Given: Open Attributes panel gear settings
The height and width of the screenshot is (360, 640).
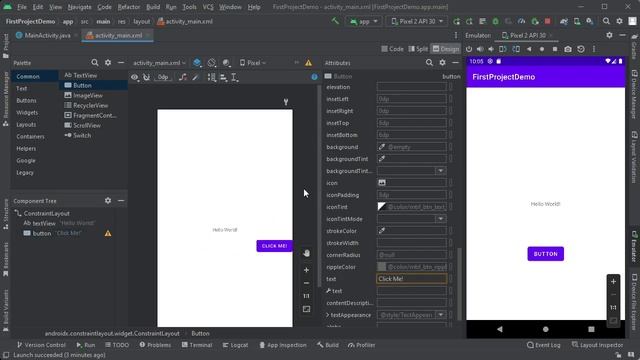Looking at the screenshot, I should [x=442, y=62].
